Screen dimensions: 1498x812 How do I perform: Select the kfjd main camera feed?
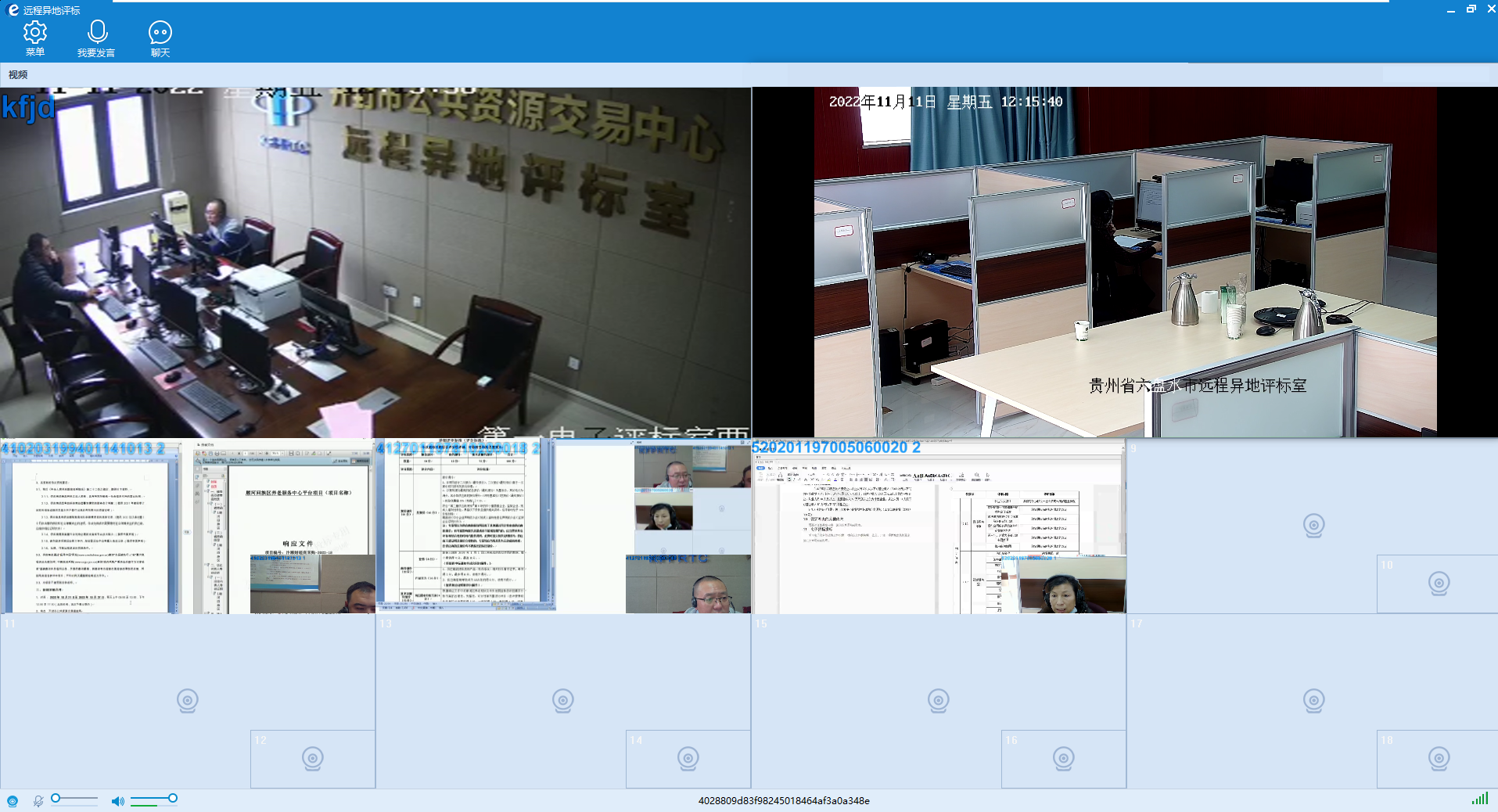[x=375, y=262]
